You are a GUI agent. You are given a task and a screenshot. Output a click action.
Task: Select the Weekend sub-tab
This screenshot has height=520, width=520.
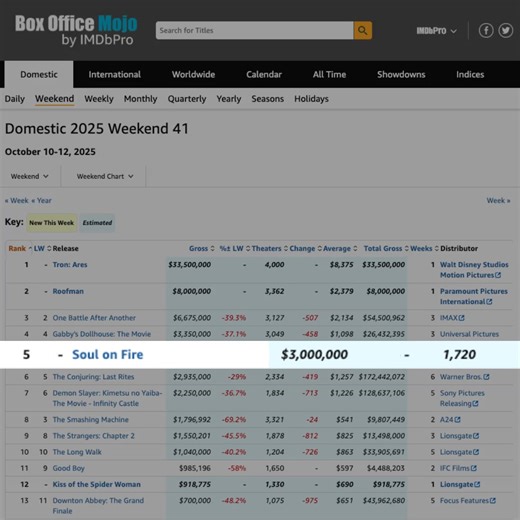(55, 99)
